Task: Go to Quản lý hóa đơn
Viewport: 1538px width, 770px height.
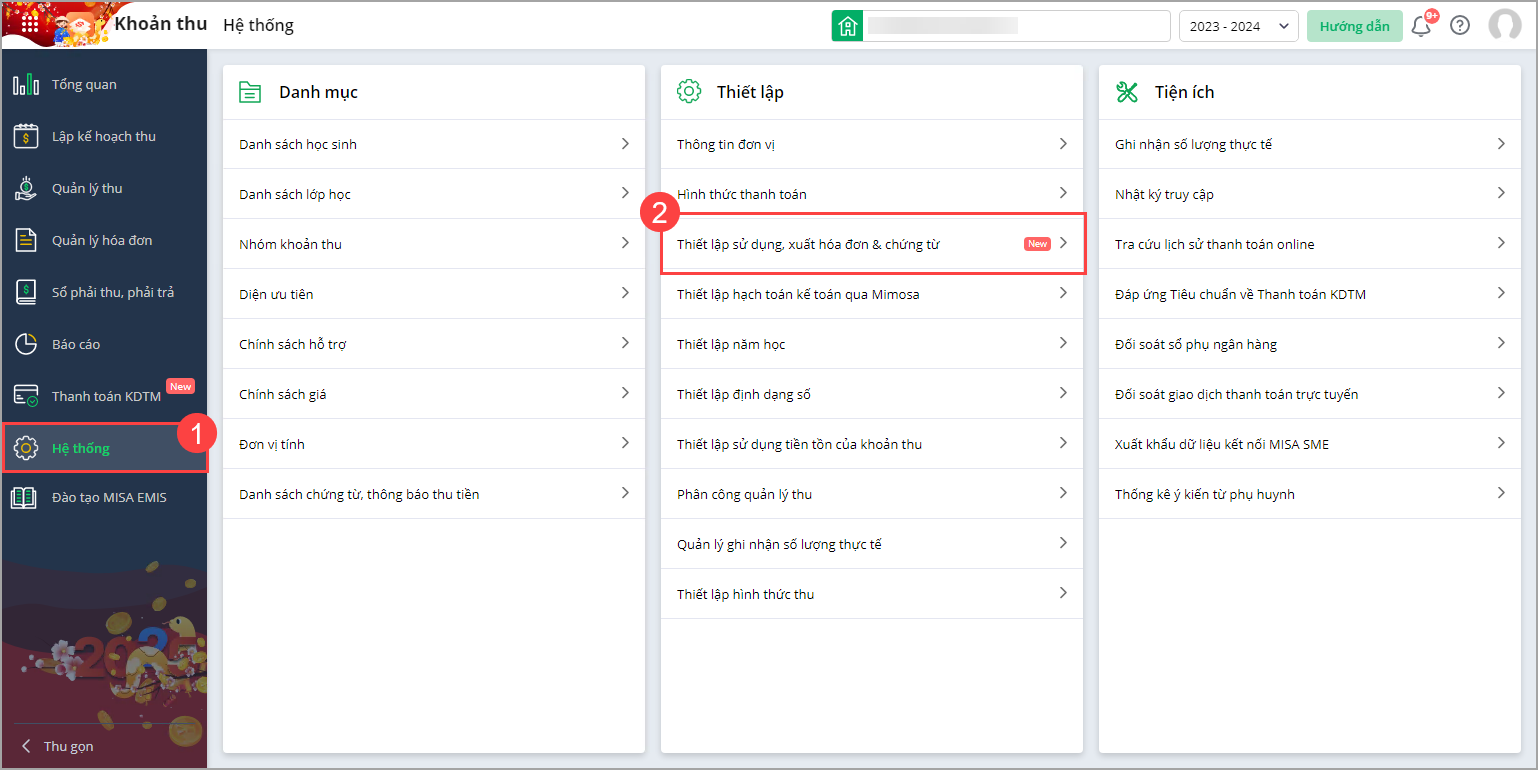Action: coord(101,241)
